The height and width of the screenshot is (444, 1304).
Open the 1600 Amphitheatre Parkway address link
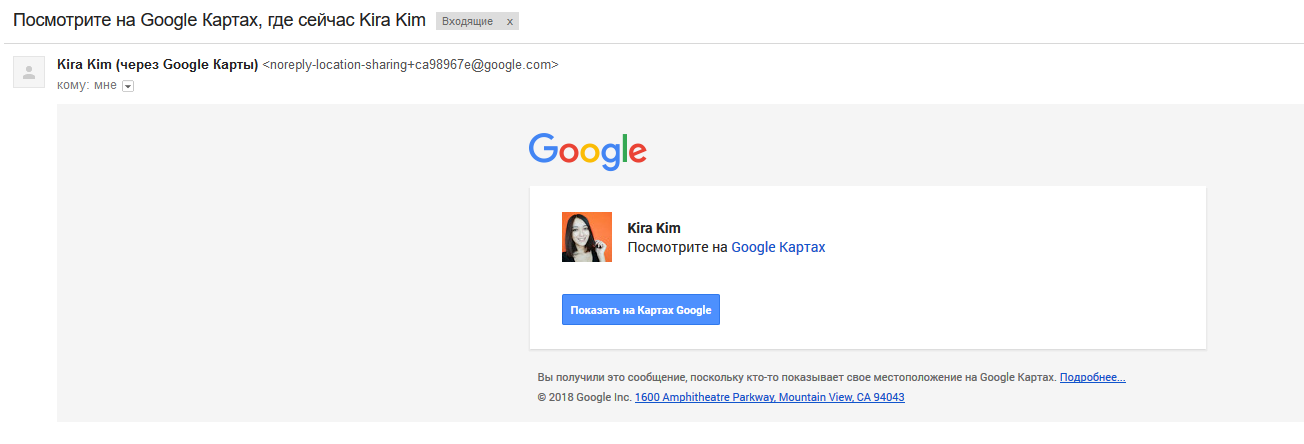769,397
